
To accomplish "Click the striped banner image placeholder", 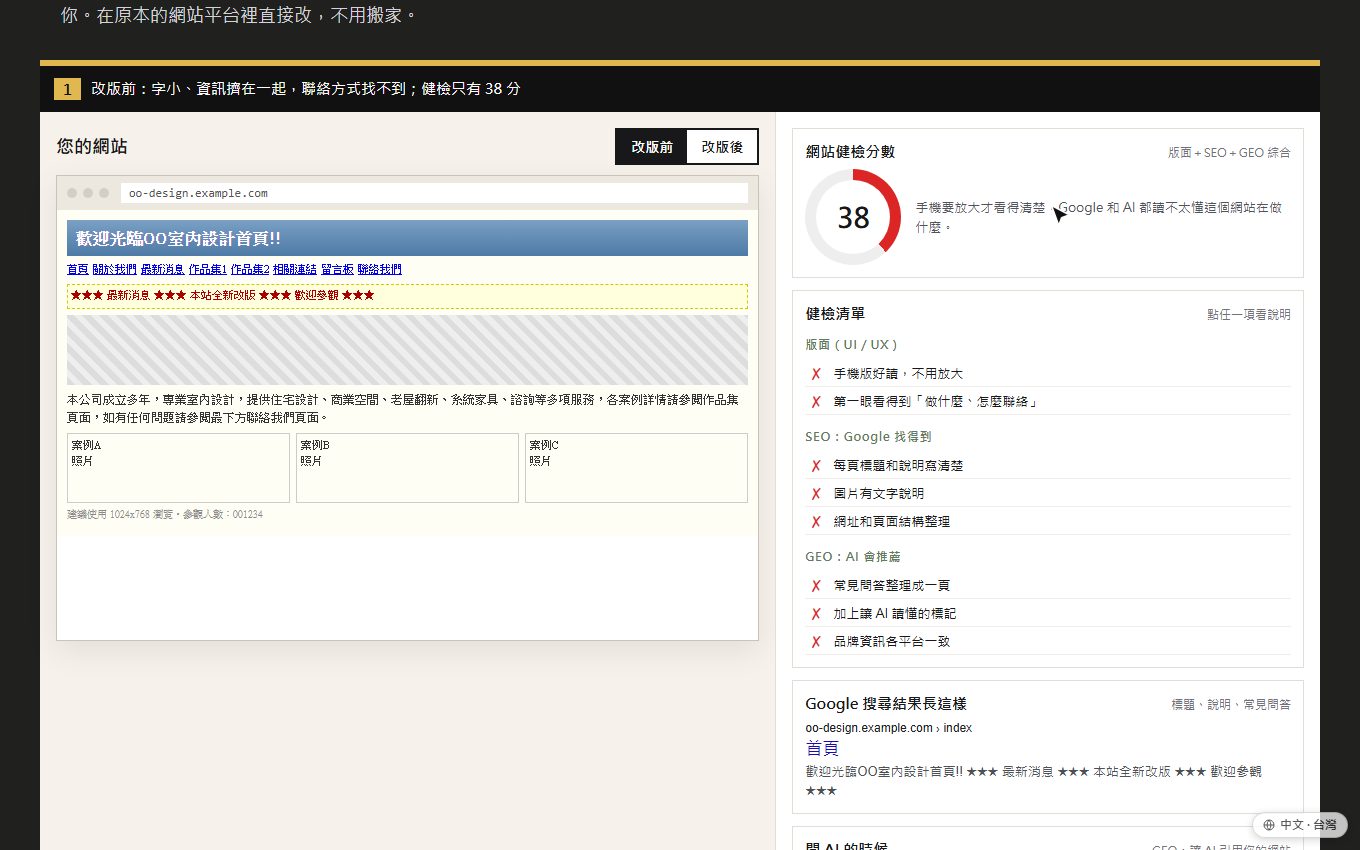I will [407, 350].
